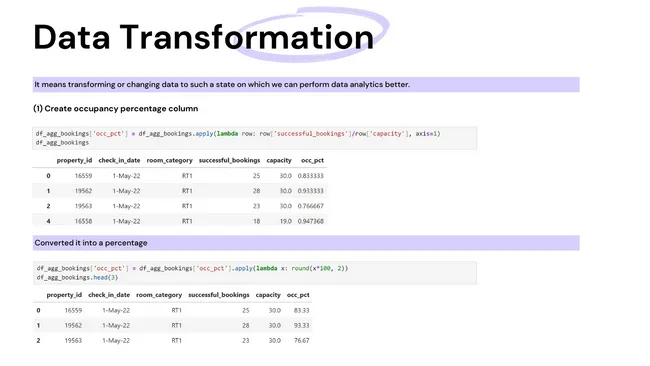Click "capacity" header in the upper table
Screen dimensions: 650x366
[x=279, y=160]
